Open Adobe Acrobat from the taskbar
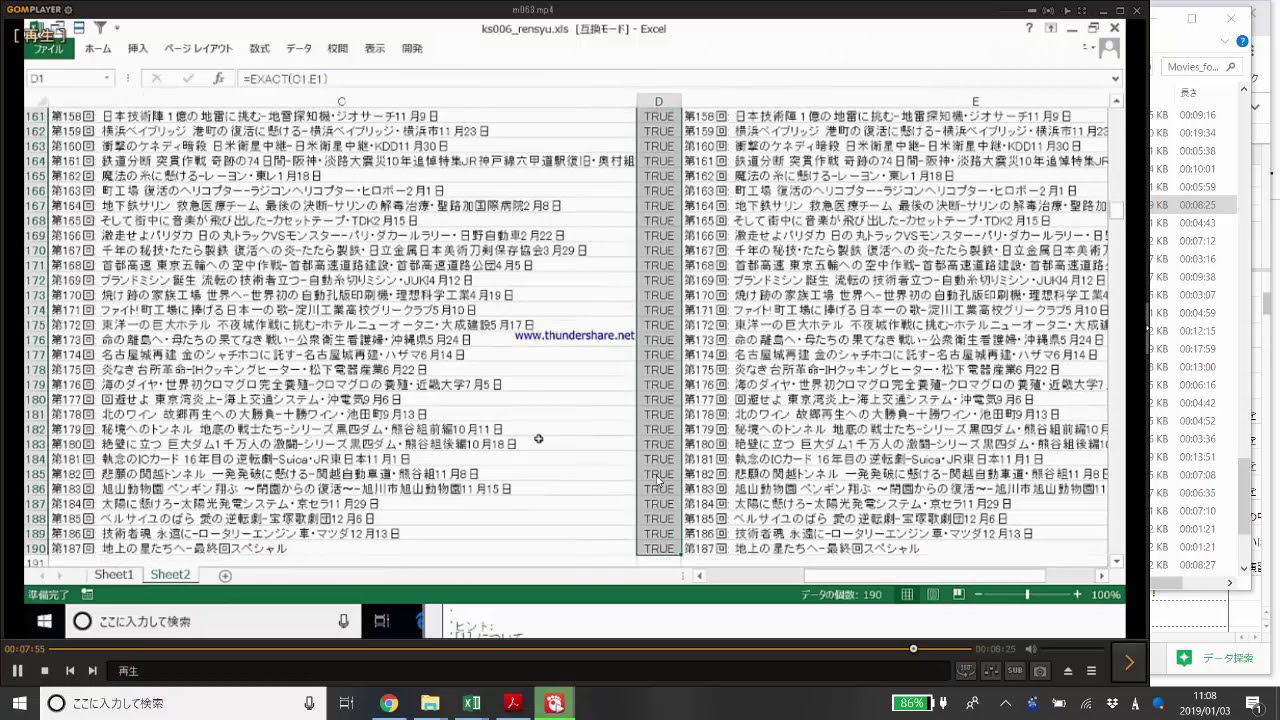 [x=513, y=703]
